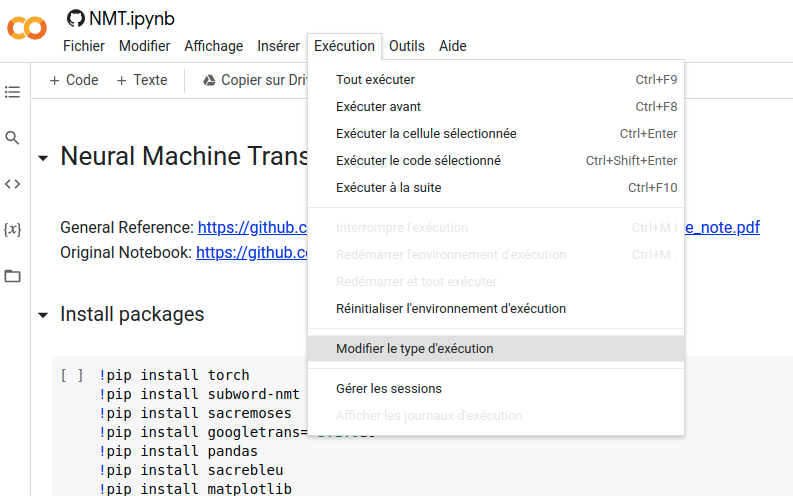
Task: Click the line !pip install sacrebleu
Action: 191,470
